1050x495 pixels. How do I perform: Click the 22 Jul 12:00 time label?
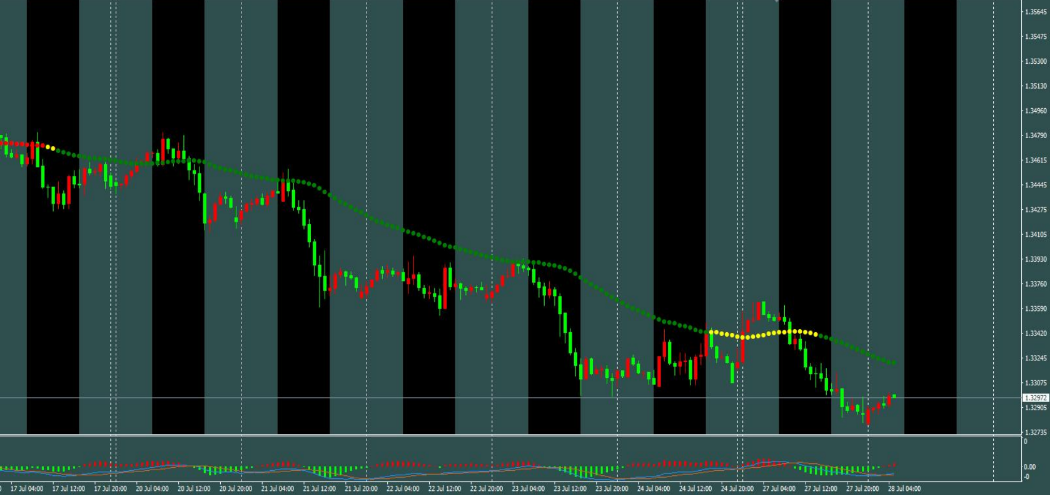click(x=445, y=489)
